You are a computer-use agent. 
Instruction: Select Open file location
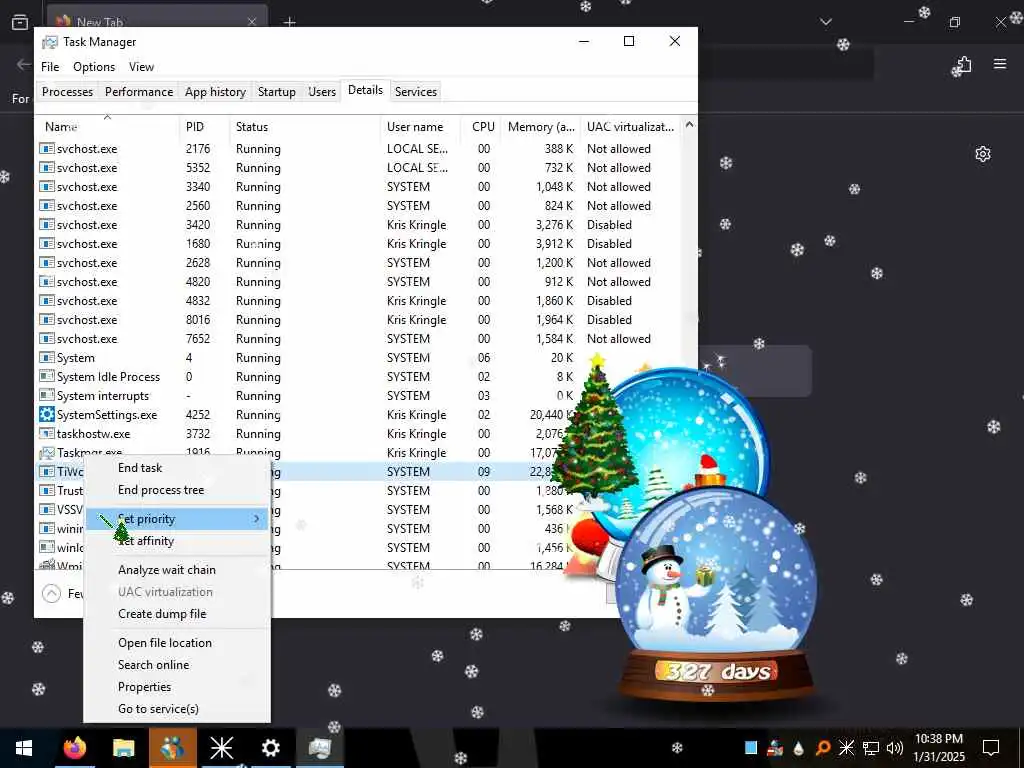pos(177,643)
